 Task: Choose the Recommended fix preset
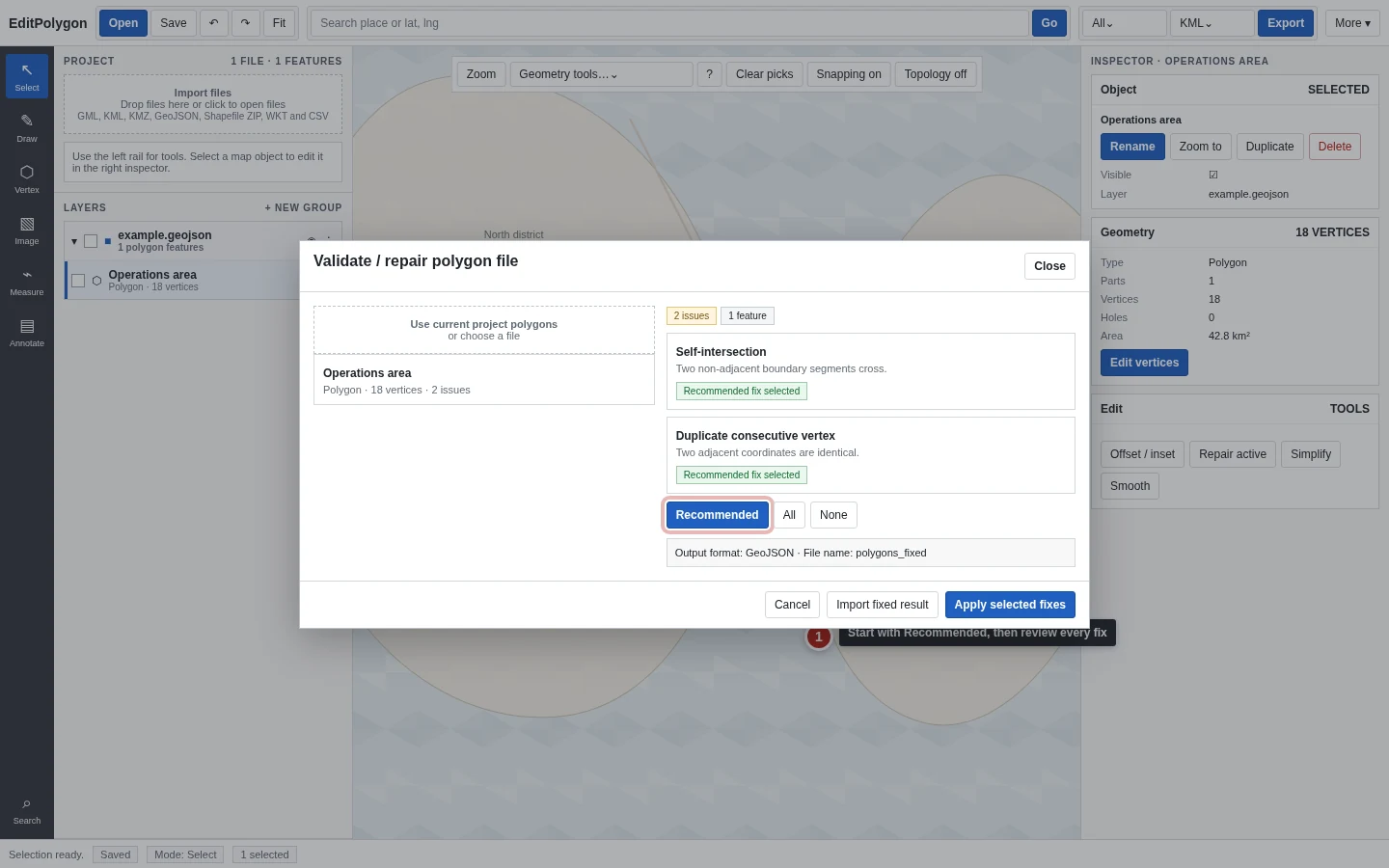click(718, 515)
